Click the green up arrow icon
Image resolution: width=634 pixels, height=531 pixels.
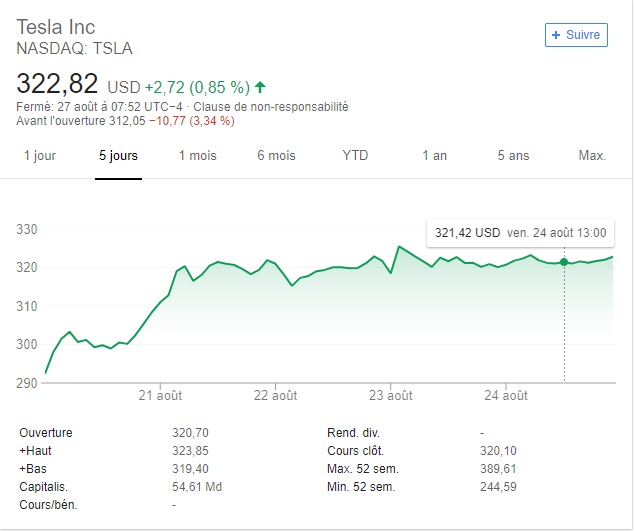coord(260,87)
